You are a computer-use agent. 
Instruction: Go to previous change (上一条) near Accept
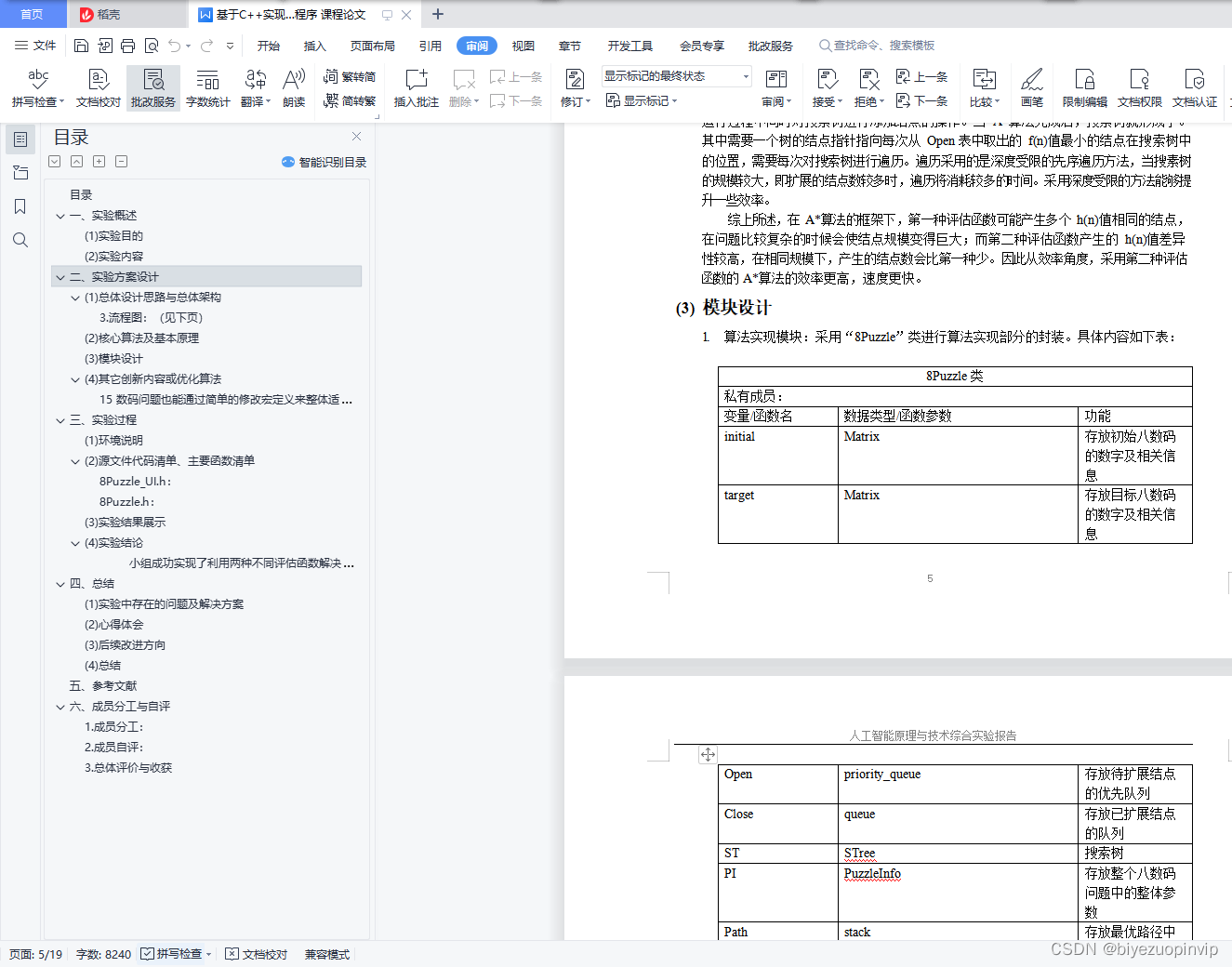pos(921,77)
